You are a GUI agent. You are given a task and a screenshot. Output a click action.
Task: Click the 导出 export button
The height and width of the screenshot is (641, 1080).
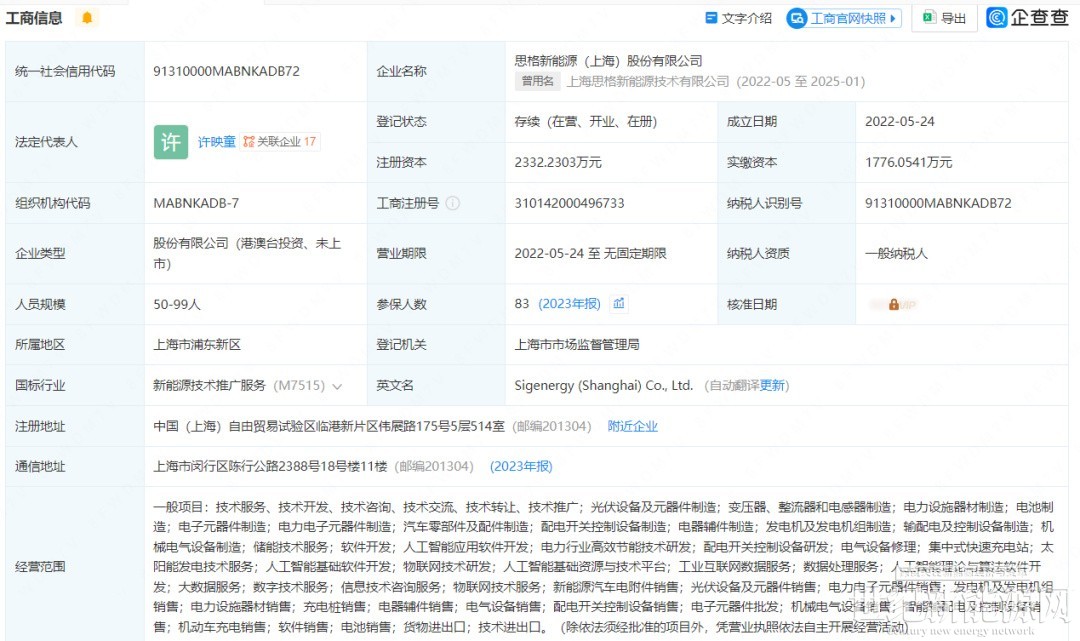(945, 18)
